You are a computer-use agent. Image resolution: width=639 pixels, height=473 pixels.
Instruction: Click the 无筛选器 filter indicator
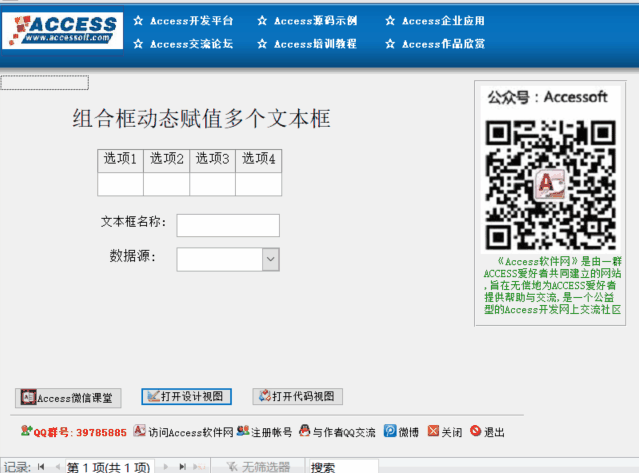pyautogui.click(x=258, y=467)
